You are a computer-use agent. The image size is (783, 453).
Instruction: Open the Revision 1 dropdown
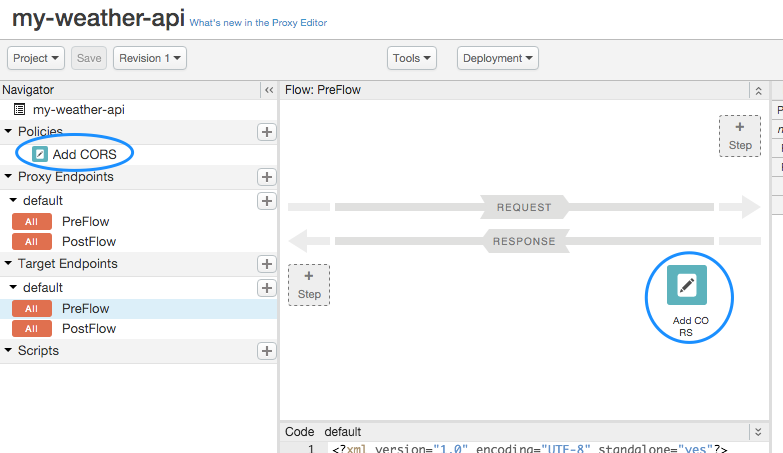pyautogui.click(x=150, y=58)
